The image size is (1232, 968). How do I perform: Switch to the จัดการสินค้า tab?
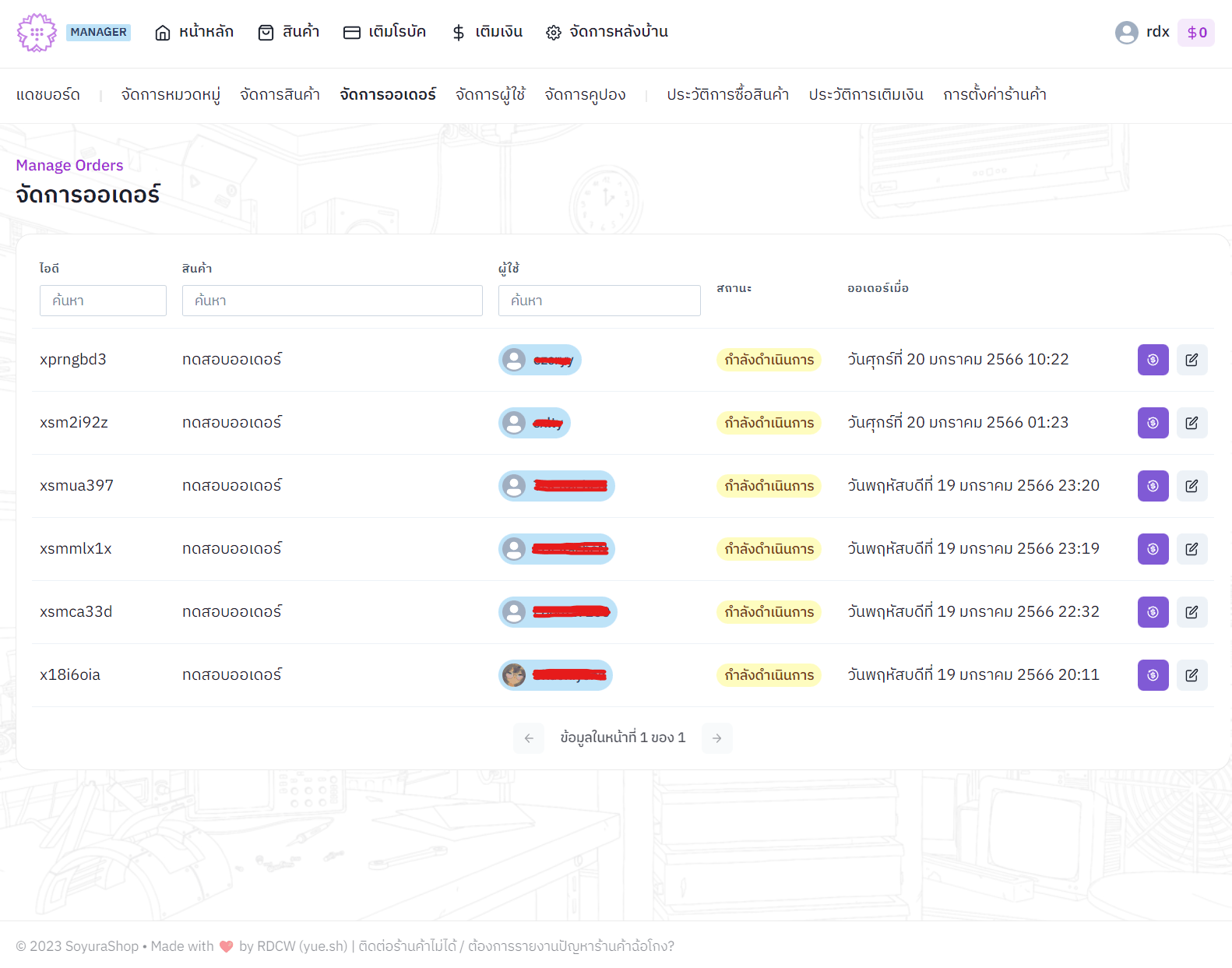point(280,95)
